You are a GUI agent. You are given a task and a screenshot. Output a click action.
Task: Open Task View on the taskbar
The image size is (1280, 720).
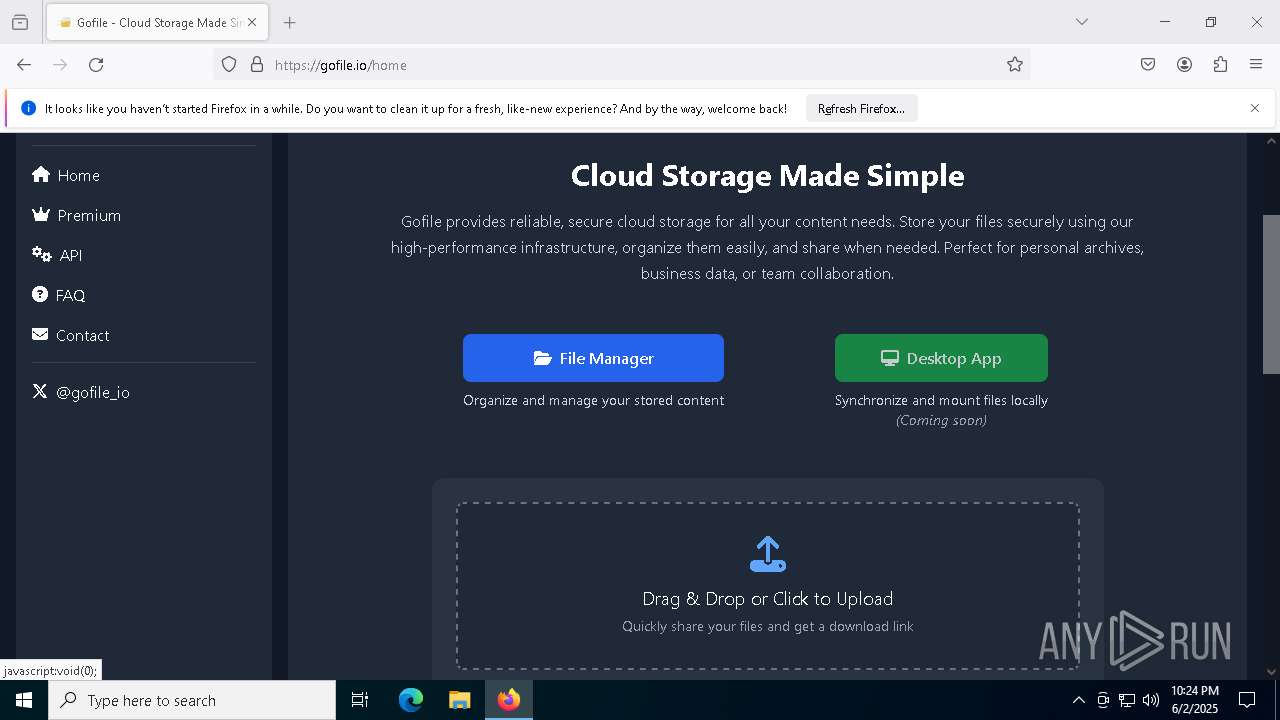click(360, 700)
